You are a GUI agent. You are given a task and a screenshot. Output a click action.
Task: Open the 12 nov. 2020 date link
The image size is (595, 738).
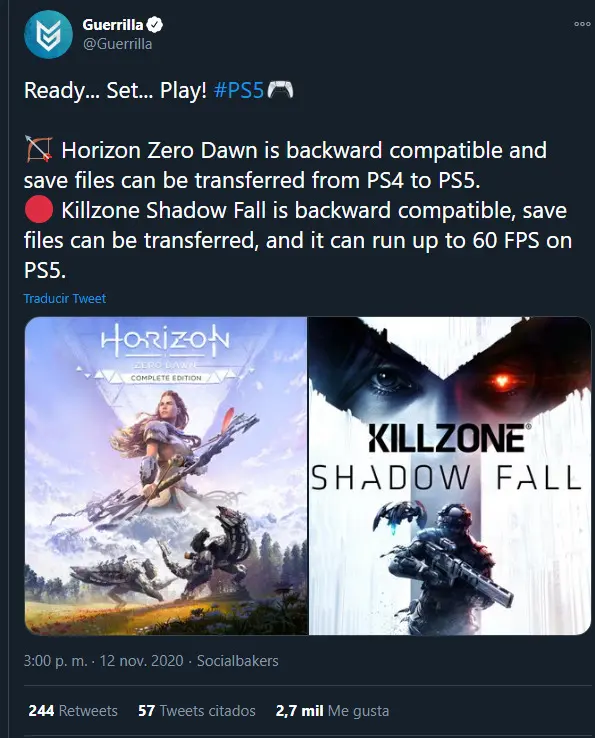pyautogui.click(x=142, y=661)
